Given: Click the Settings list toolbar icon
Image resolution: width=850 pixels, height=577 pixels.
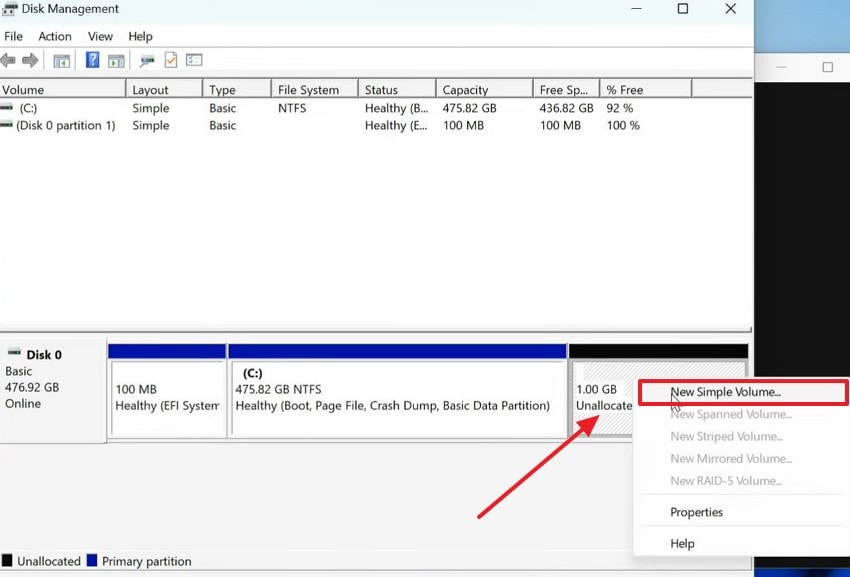Looking at the screenshot, I should tap(194, 60).
